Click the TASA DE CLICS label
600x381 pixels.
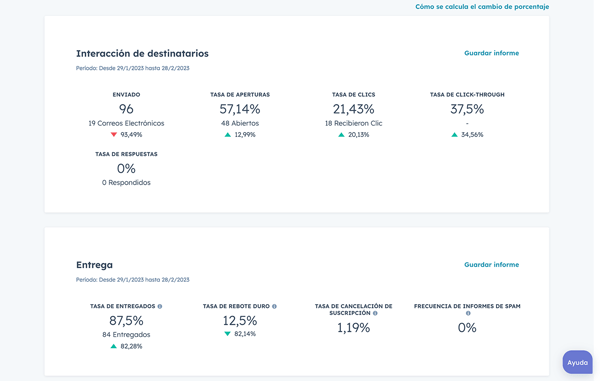354,94
